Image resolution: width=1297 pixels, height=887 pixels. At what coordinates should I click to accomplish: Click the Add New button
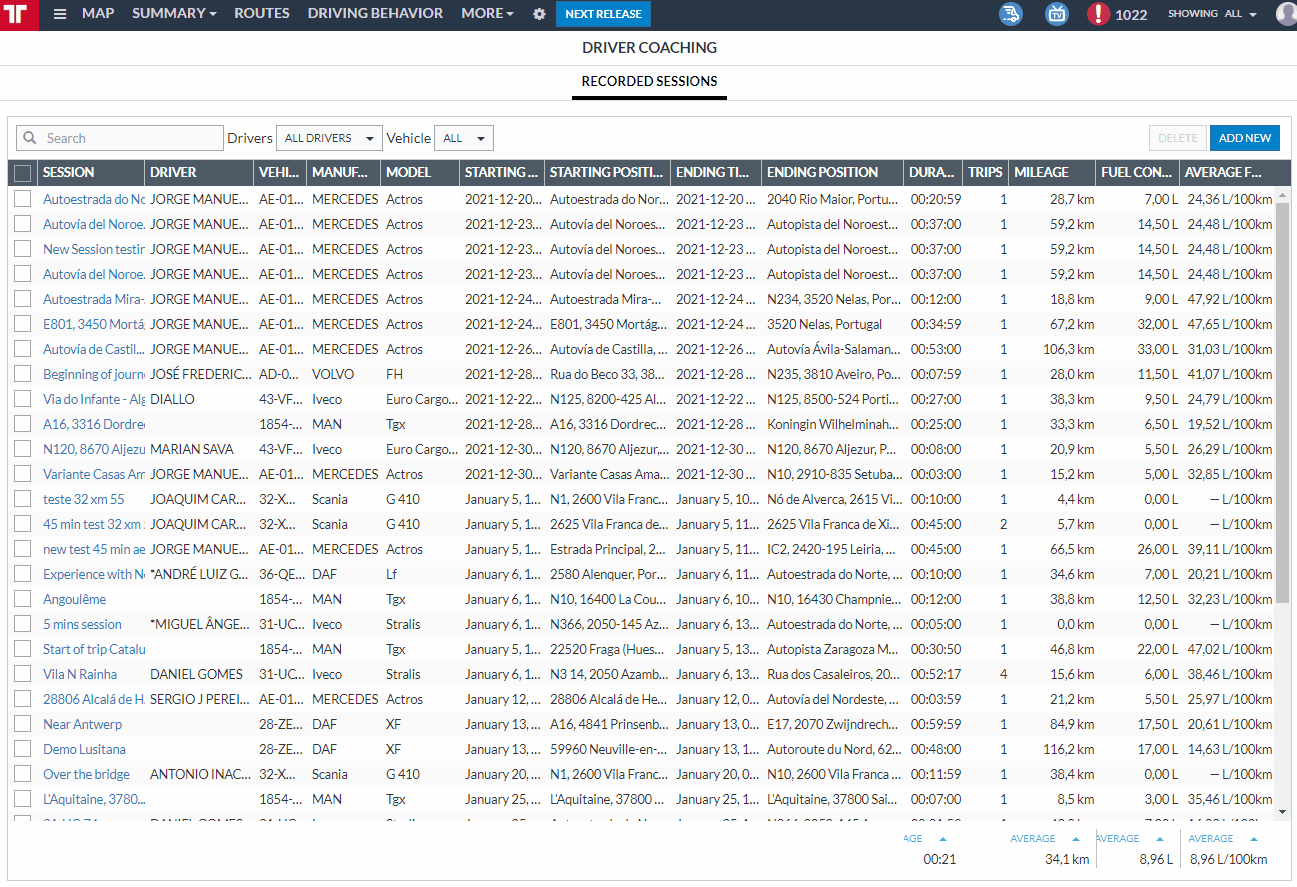coord(1245,138)
